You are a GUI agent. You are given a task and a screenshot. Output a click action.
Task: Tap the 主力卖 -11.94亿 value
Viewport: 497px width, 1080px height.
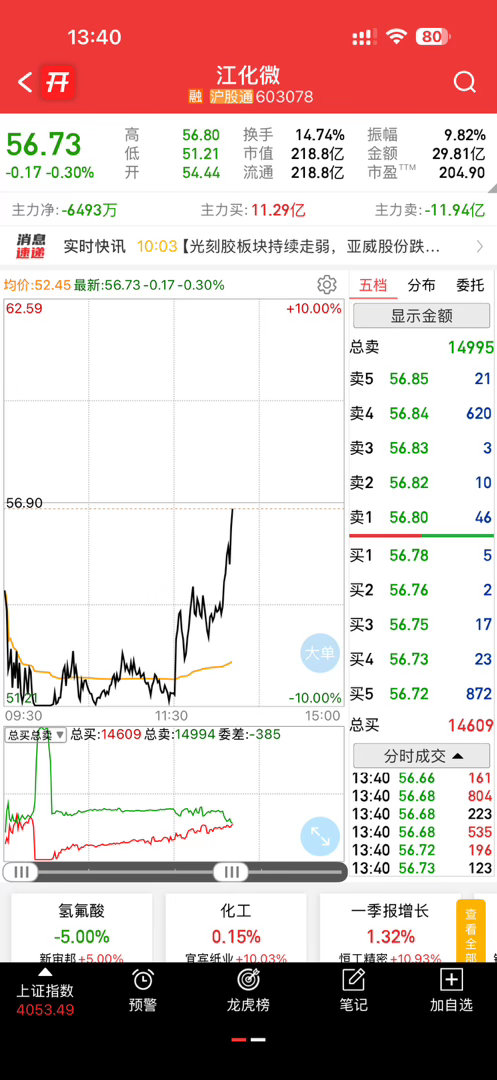pos(454,210)
